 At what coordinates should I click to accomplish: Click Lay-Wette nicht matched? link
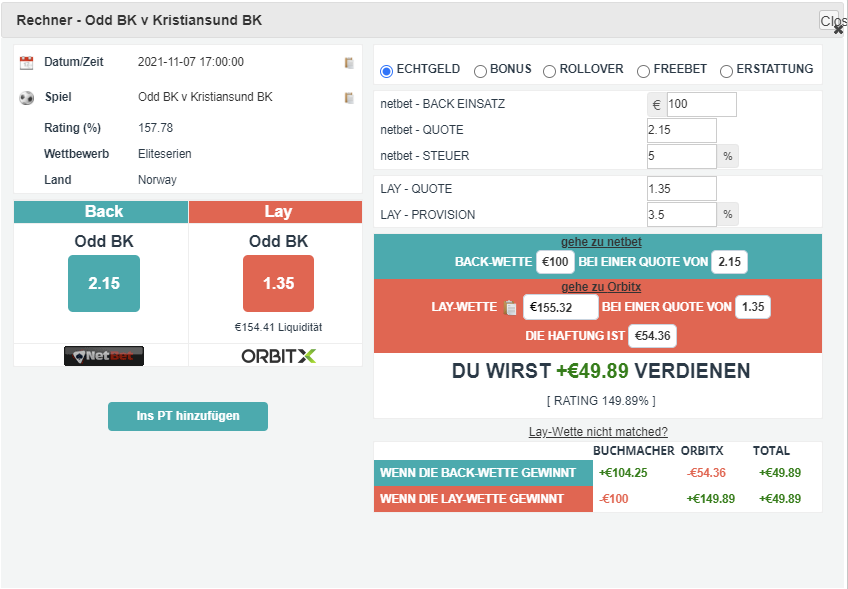(x=598, y=432)
